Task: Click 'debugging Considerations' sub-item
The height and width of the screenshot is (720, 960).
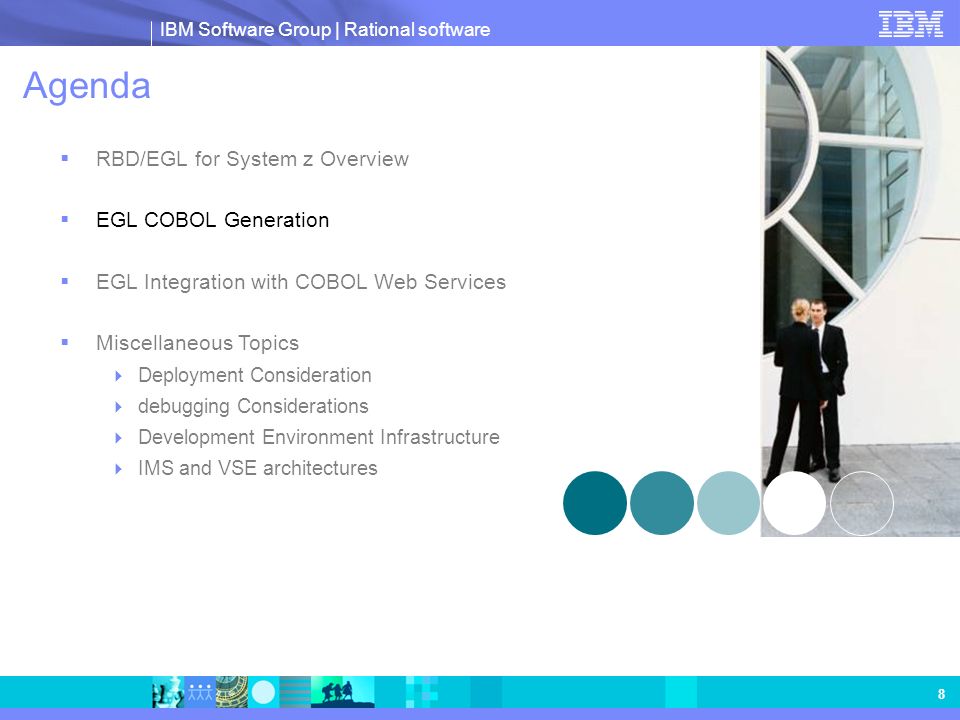Action: coord(253,406)
